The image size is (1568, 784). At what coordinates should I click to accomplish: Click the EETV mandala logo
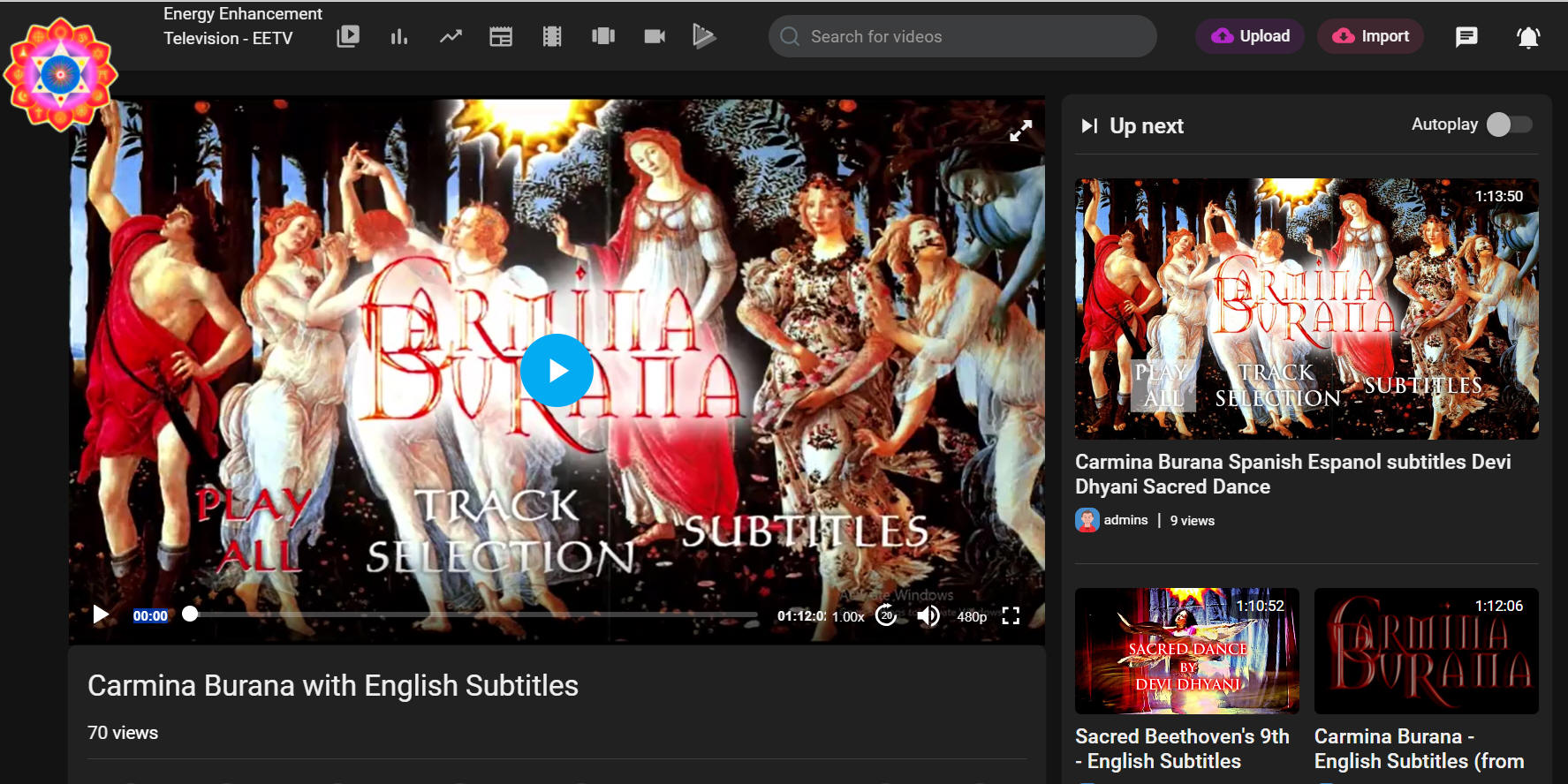point(60,75)
